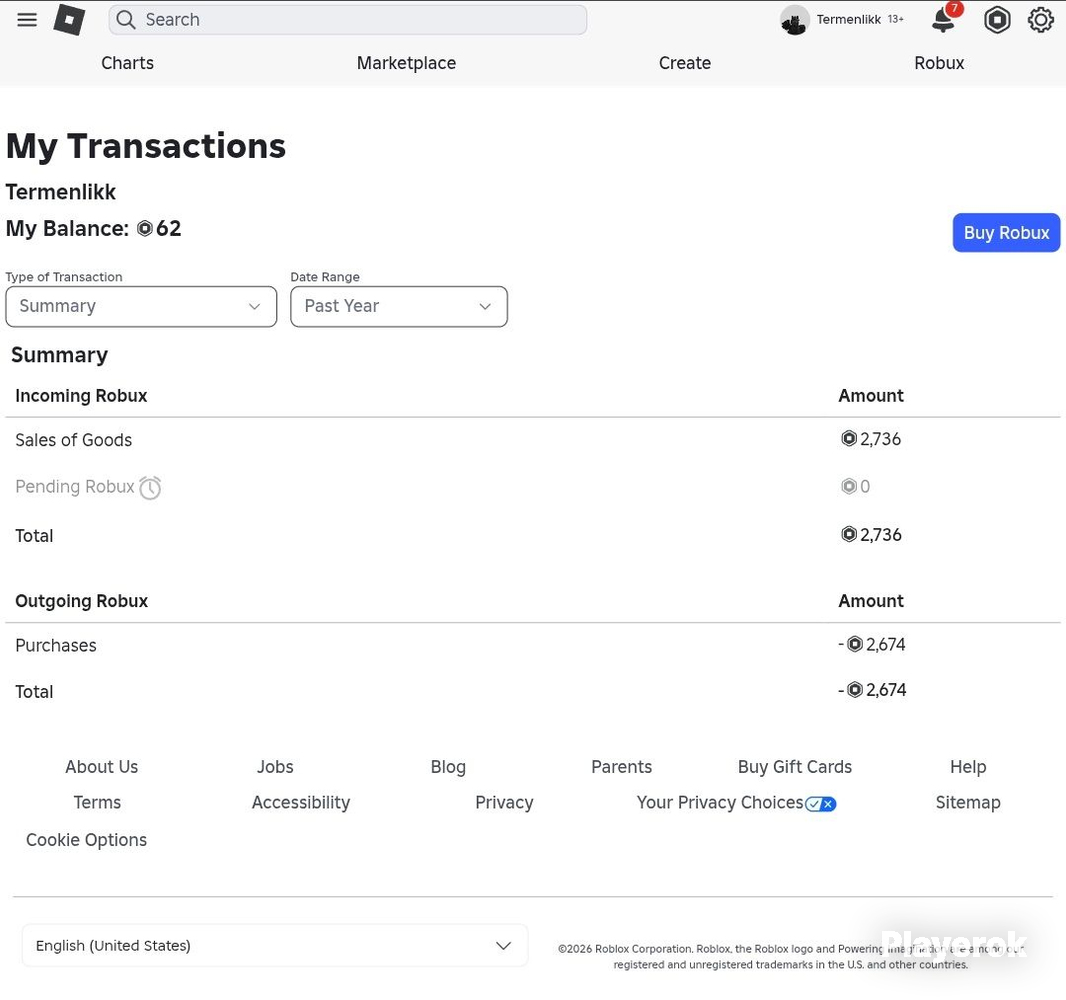Click the Pending Robux label

(x=75, y=487)
